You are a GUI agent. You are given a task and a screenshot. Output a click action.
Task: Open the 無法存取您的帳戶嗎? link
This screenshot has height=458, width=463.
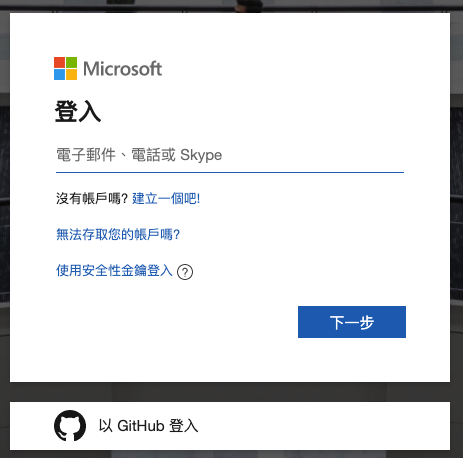click(x=118, y=235)
